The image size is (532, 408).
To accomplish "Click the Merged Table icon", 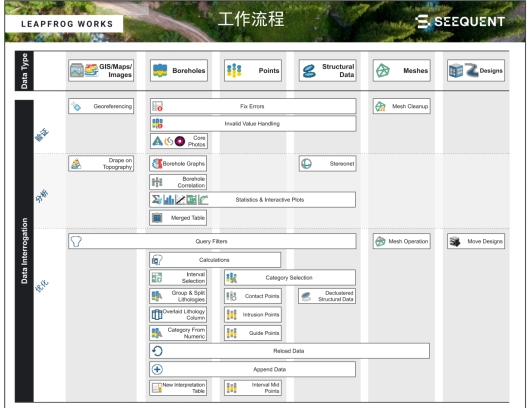I will click(x=157, y=218).
